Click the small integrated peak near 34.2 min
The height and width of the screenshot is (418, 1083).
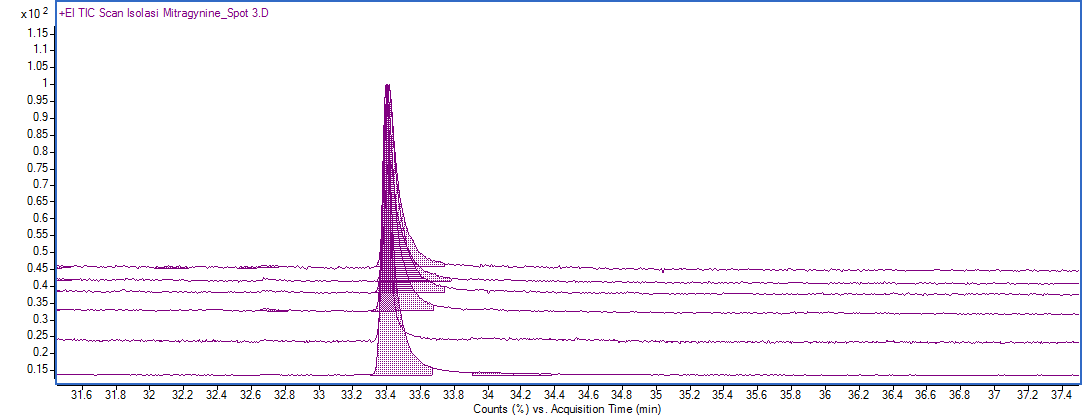pos(510,373)
